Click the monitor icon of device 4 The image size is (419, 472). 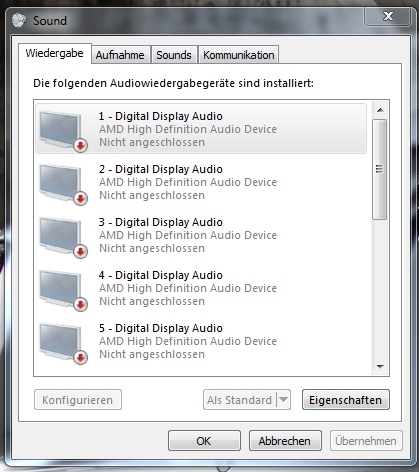click(63, 291)
